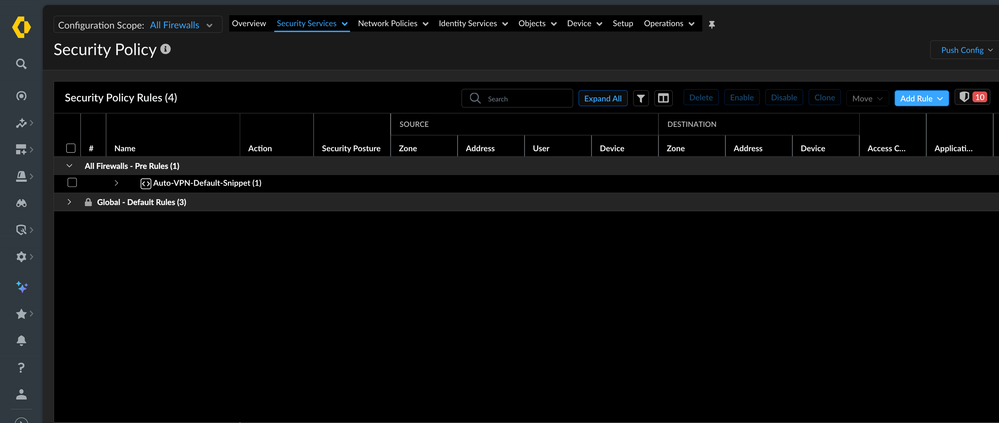Click the Disable button
The height and width of the screenshot is (423, 999).
[784, 97]
